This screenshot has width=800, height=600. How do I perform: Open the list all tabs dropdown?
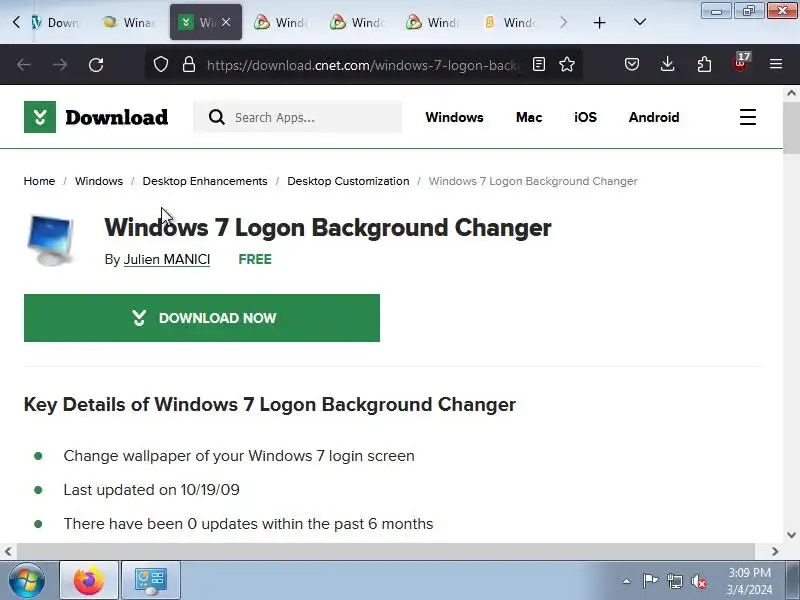click(x=640, y=22)
